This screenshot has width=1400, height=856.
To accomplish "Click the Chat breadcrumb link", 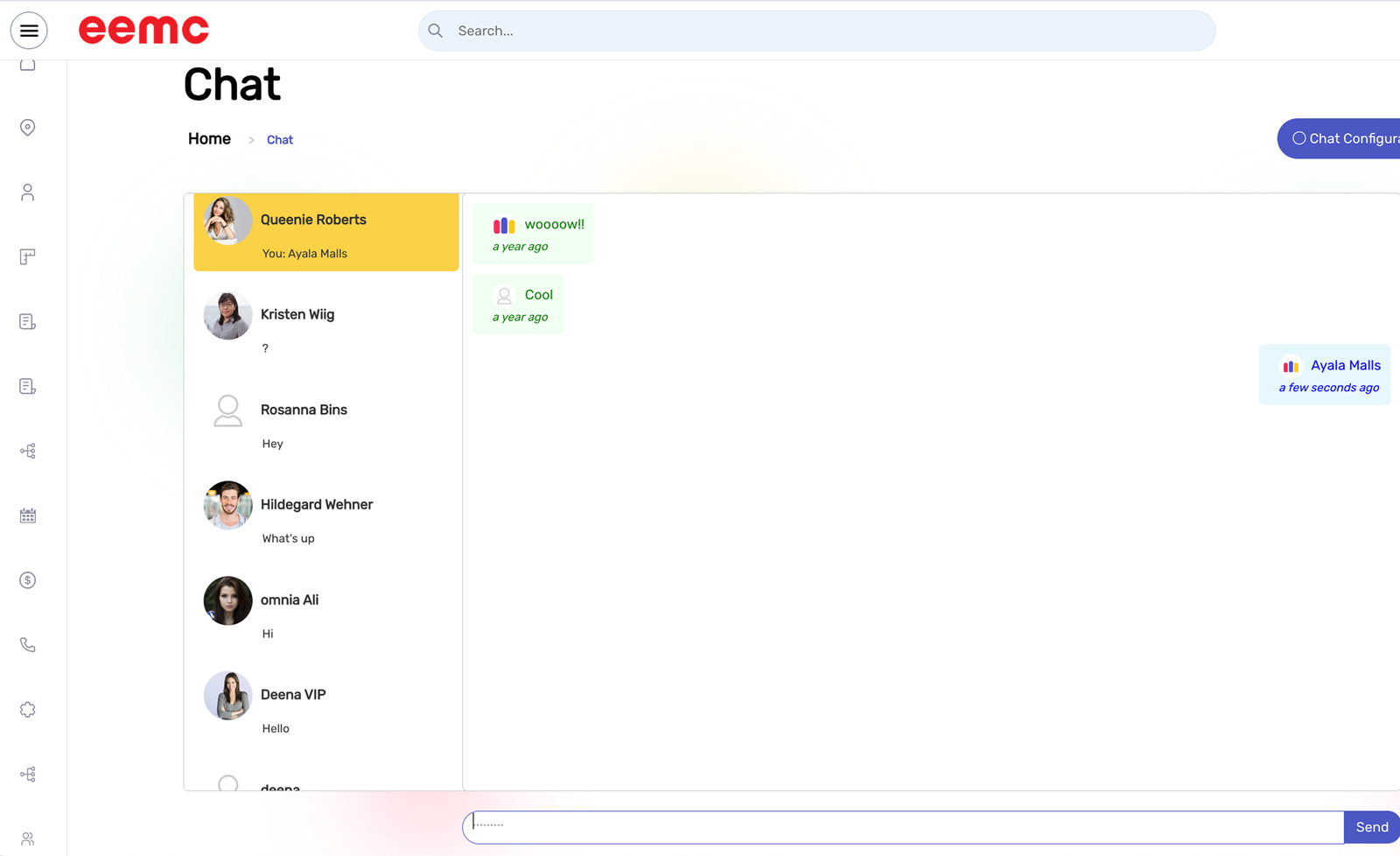I will [x=280, y=140].
